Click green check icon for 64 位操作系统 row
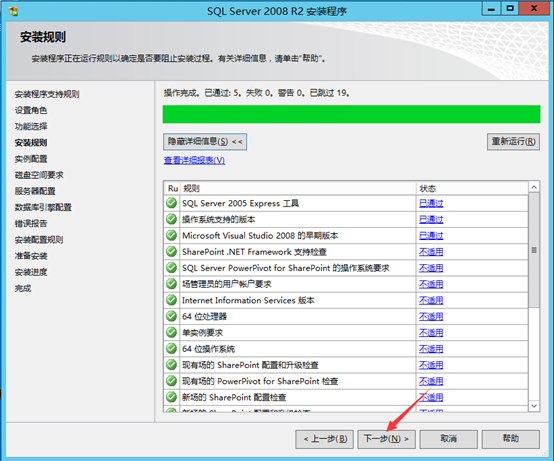The width and height of the screenshot is (554, 461). pyautogui.click(x=171, y=349)
